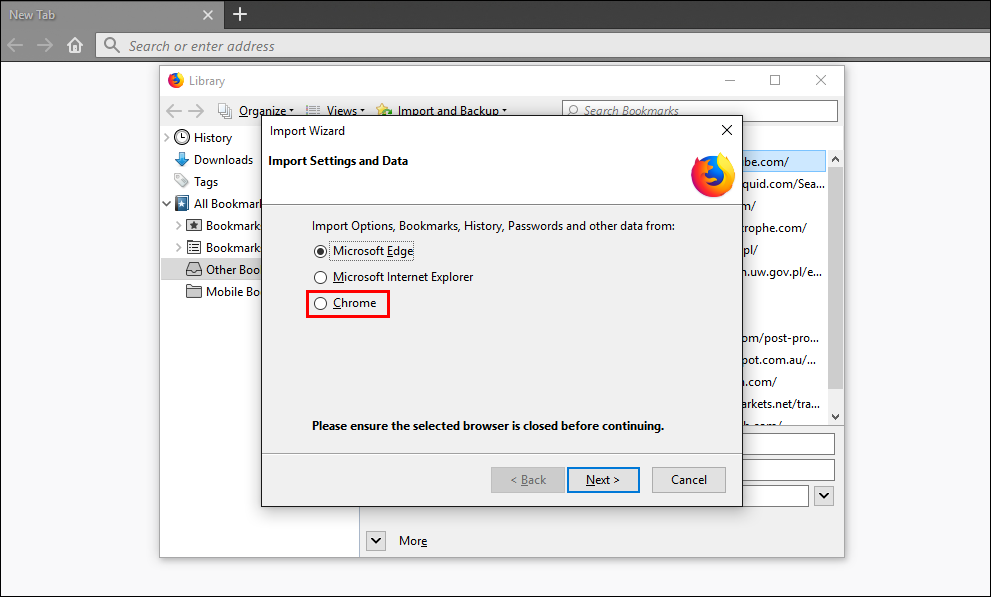Screen dimensions: 991x597
Task: Select History in Library sidebar
Action: [x=212, y=138]
